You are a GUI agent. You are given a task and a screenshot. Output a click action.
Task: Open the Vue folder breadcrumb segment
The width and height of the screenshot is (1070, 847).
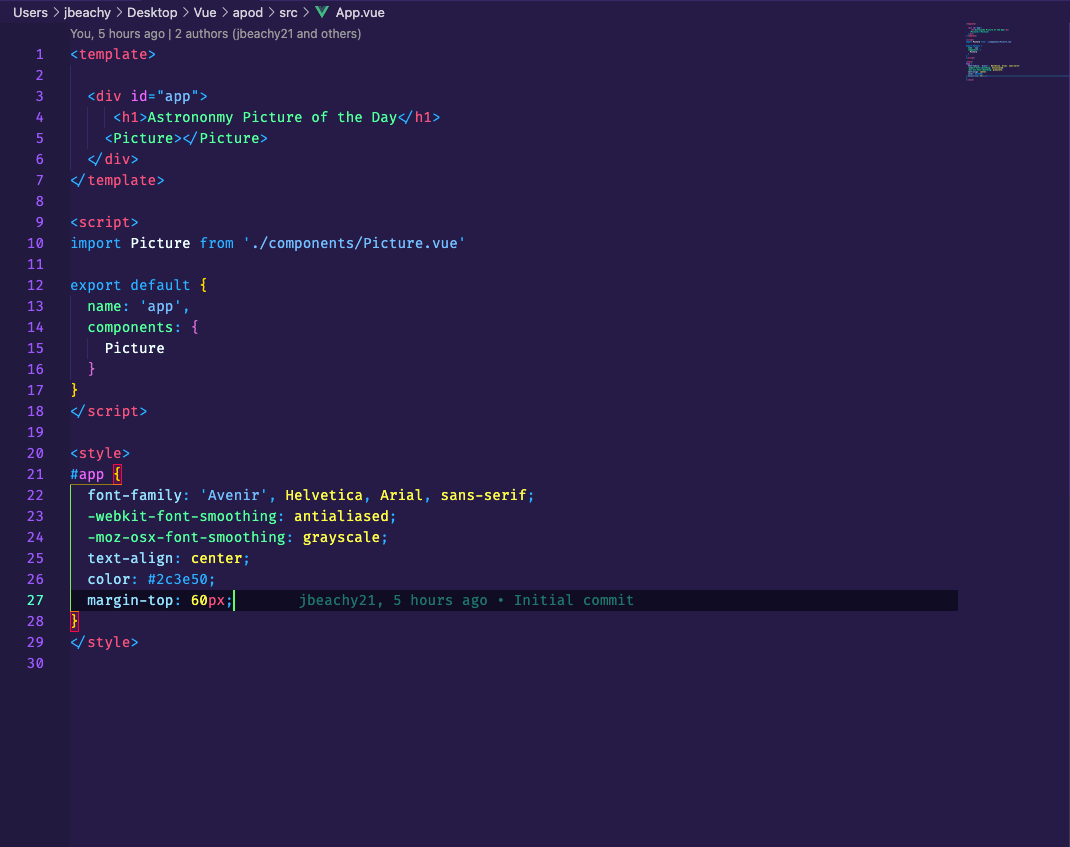click(x=205, y=12)
